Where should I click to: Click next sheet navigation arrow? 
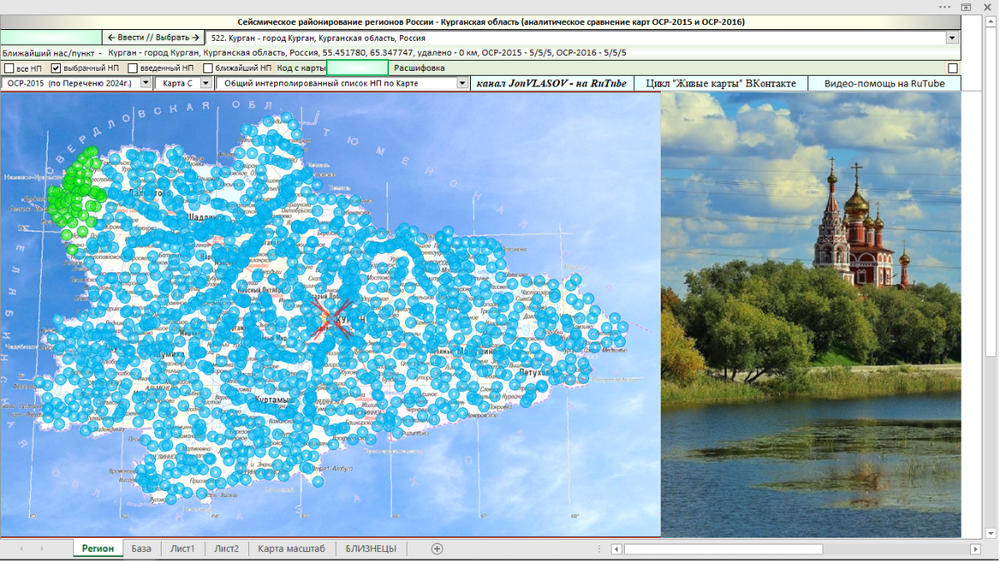pyautogui.click(x=42, y=549)
